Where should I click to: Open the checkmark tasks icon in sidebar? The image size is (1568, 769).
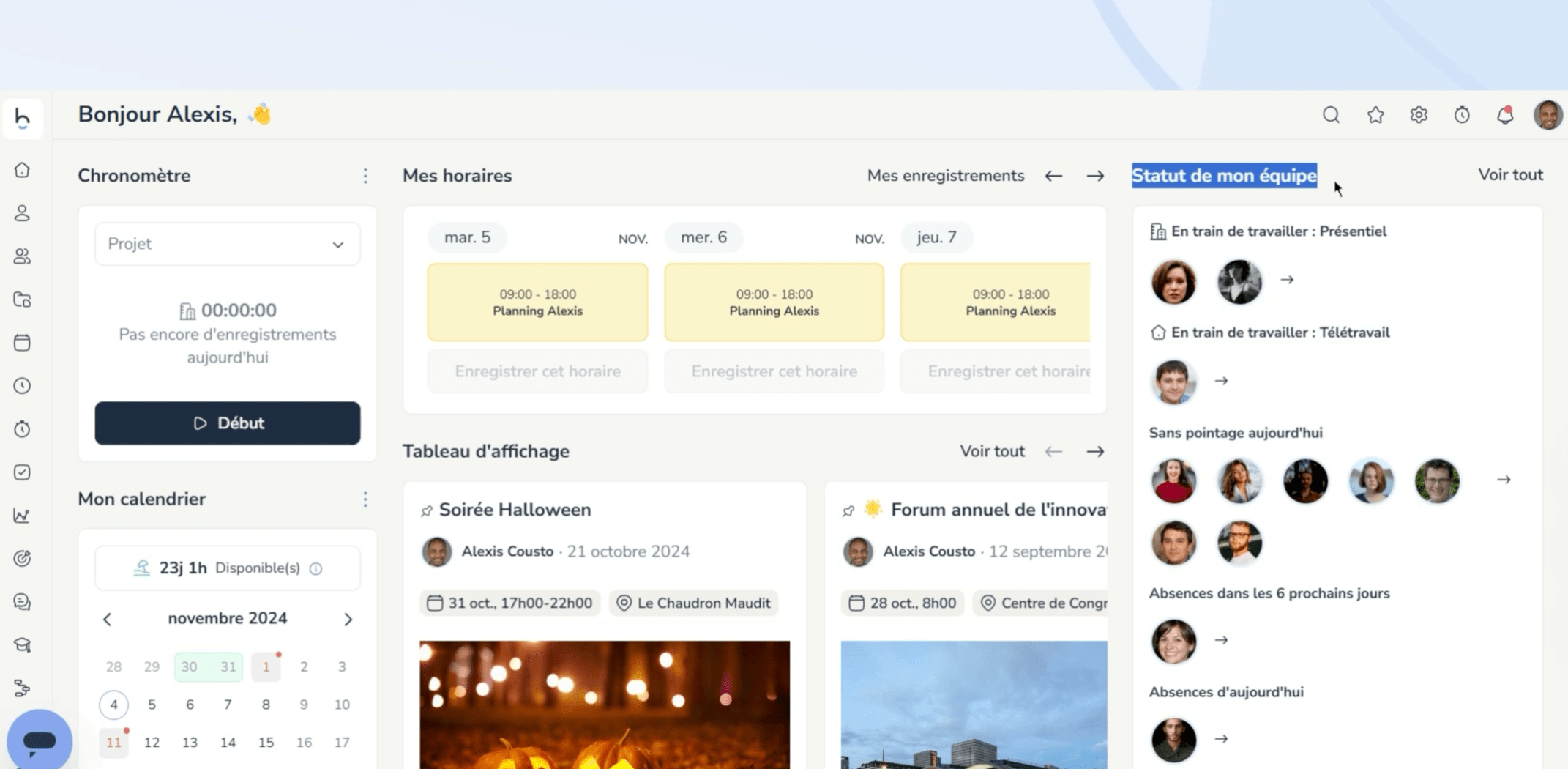[22, 472]
